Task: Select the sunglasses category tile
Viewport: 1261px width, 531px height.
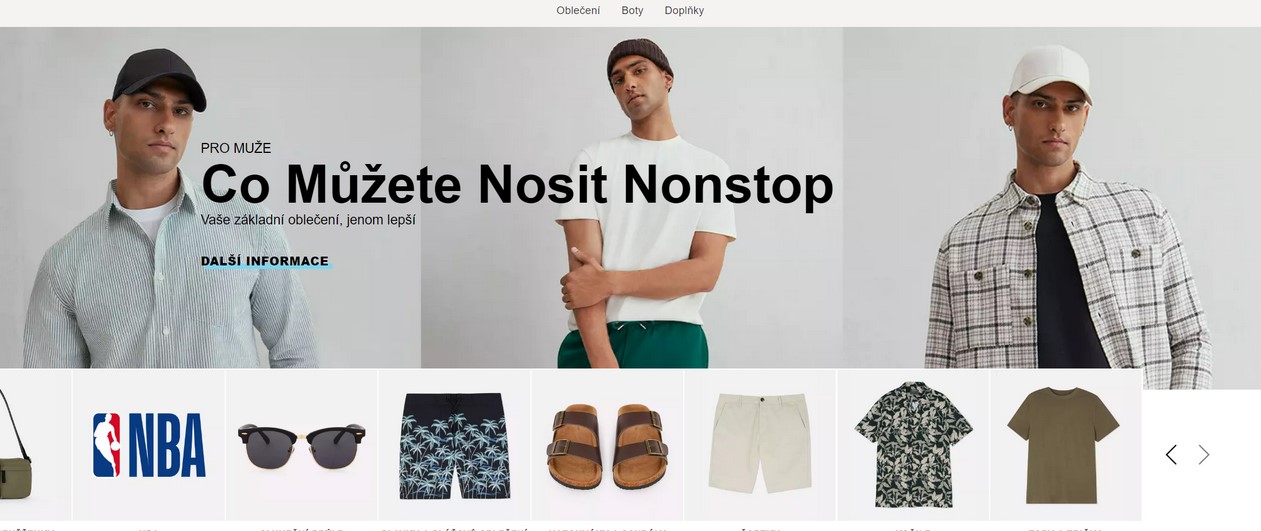Action: pyautogui.click(x=302, y=445)
